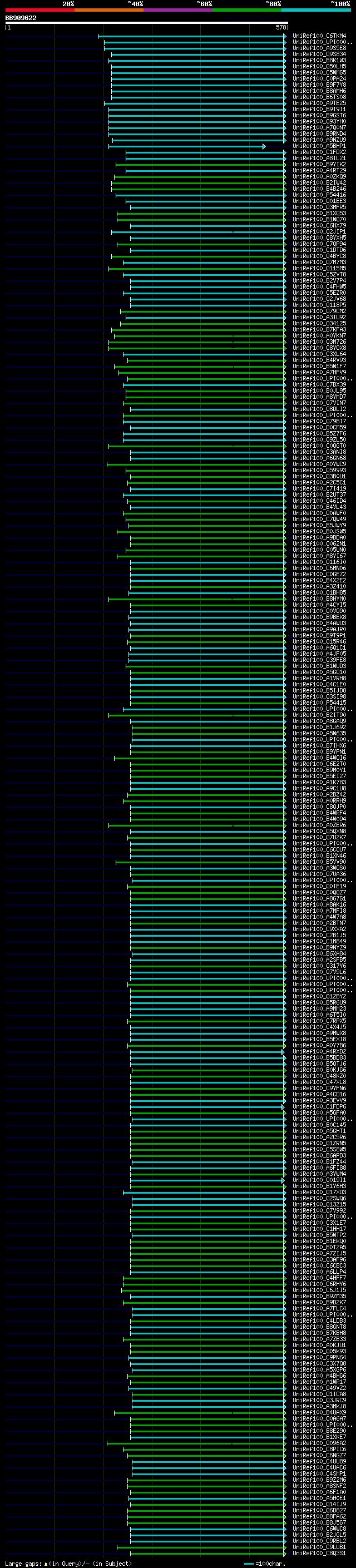Open hit UniRef100_P54415
This screenshot has height=1568, width=356.
point(319,703)
